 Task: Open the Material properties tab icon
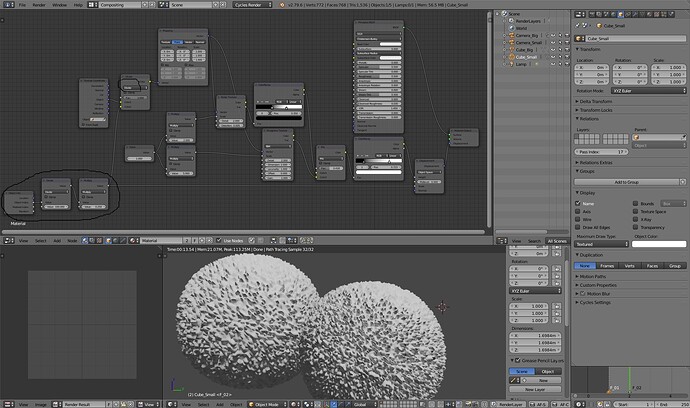tap(650, 15)
